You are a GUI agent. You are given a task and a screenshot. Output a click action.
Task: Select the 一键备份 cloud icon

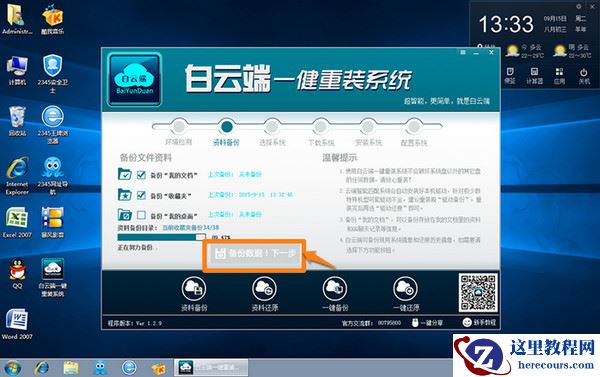pyautogui.click(x=335, y=289)
